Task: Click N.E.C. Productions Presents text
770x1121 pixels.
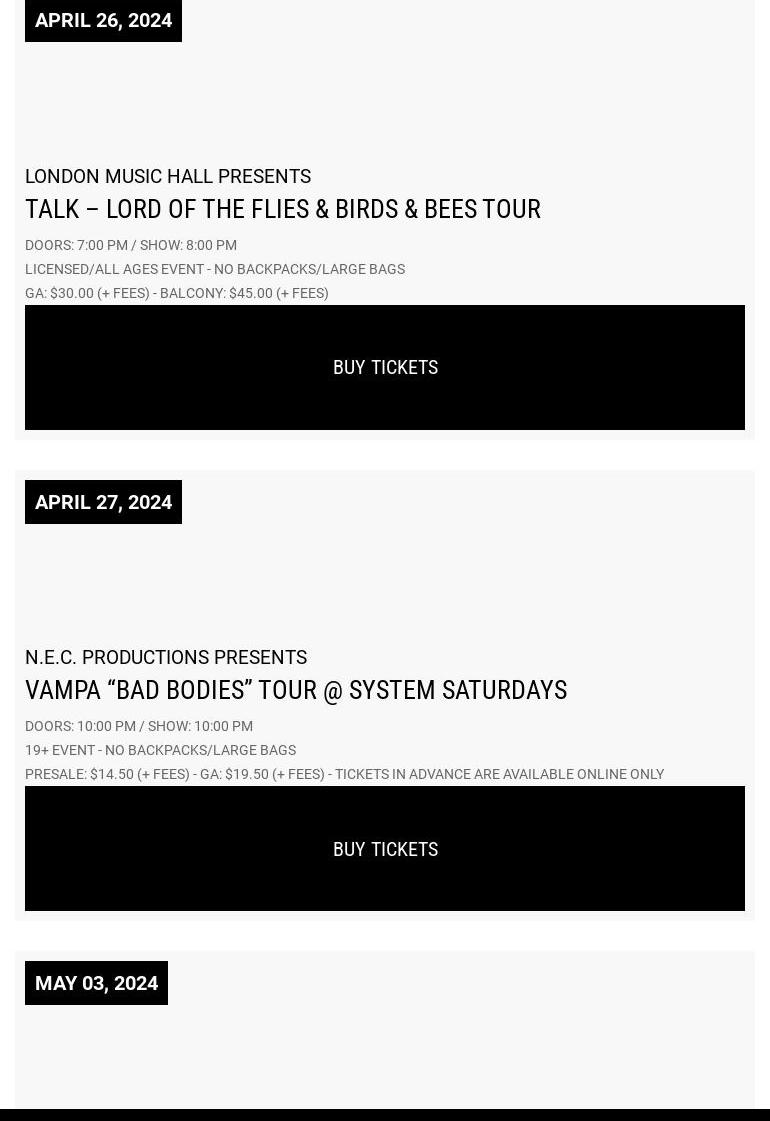Action: [166, 658]
